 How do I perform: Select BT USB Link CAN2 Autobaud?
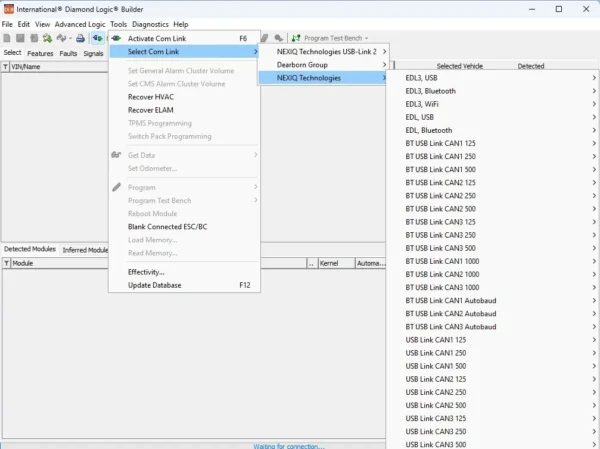pos(493,313)
